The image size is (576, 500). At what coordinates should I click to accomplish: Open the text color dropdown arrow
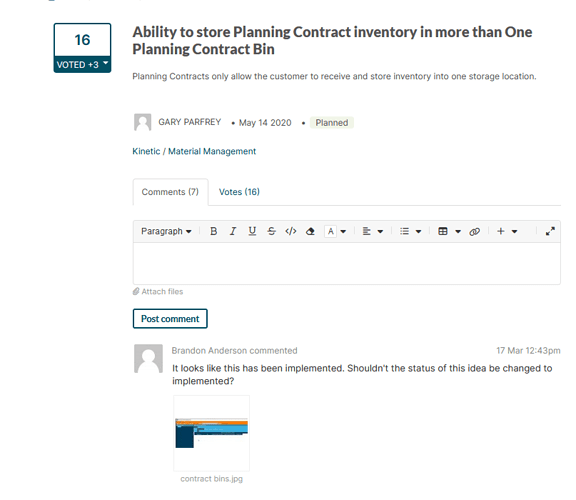(x=343, y=231)
